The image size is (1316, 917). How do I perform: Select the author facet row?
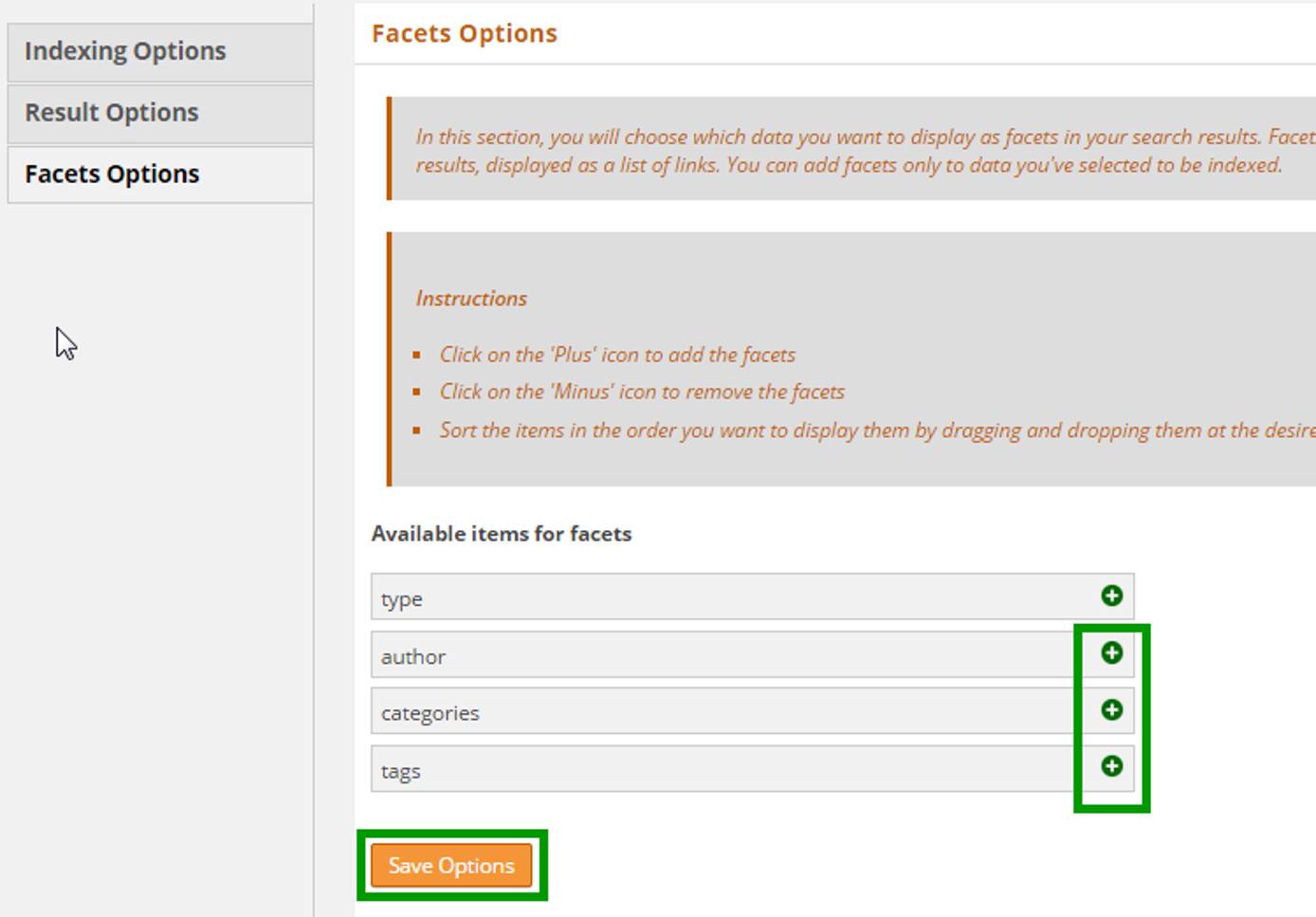pos(664,654)
